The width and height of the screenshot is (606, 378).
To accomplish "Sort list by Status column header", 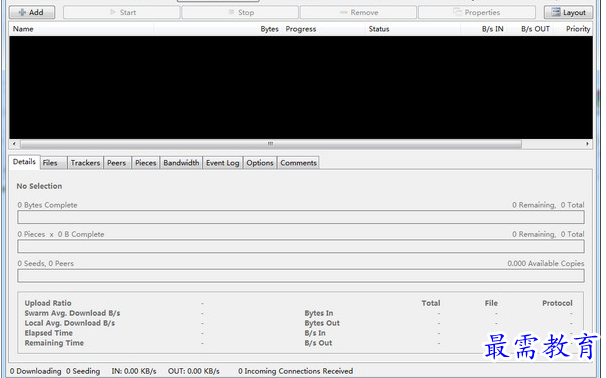I will [413, 29].
